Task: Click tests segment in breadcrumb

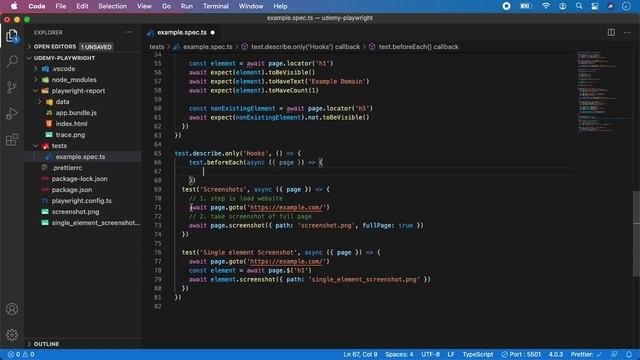Action: coord(157,47)
